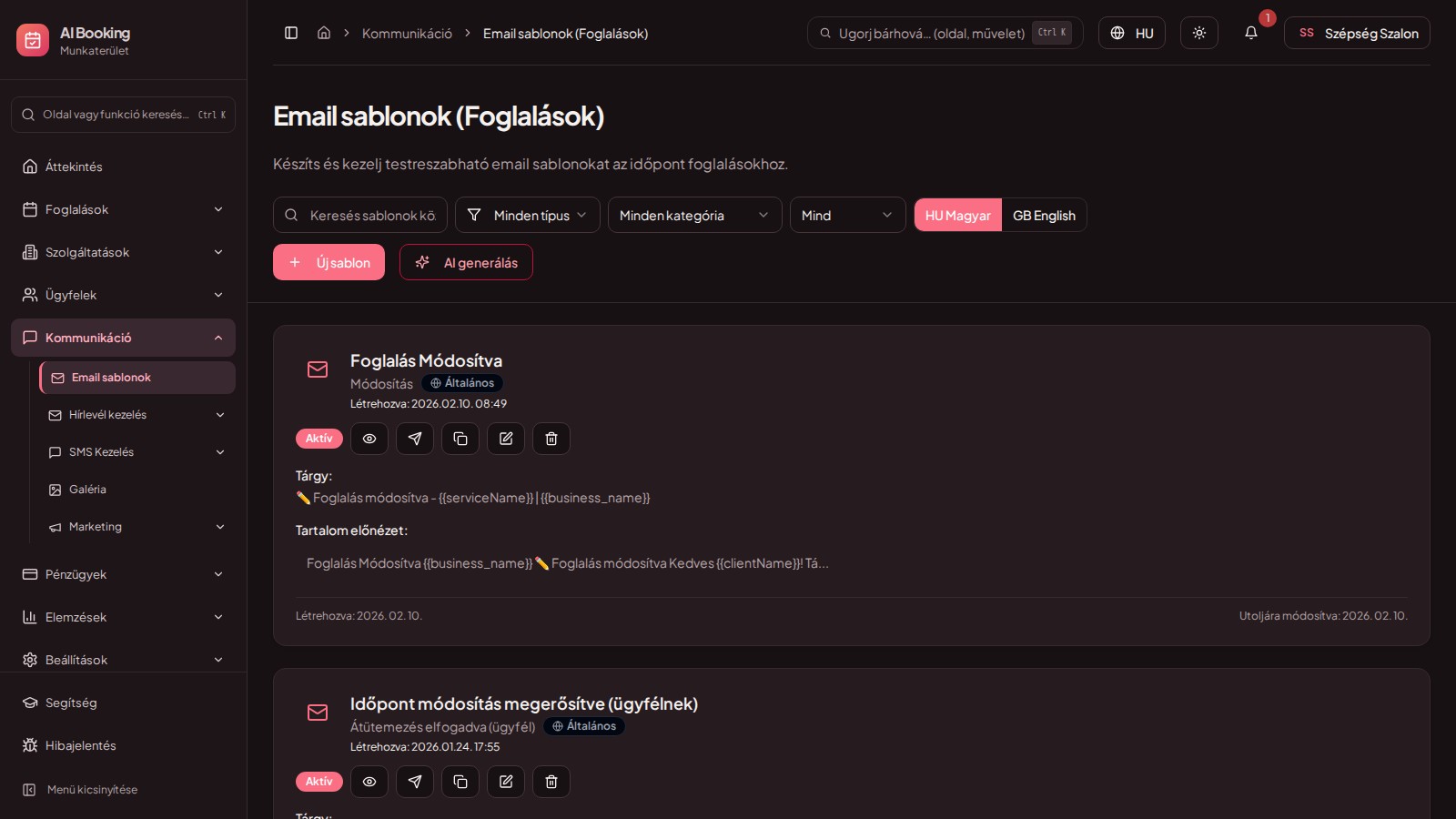
Task: Duplicate the Foglalás Módosítva template
Action: pos(460,439)
